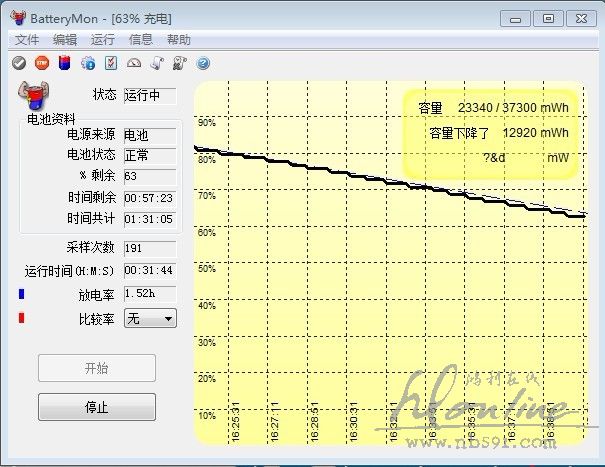This screenshot has height=467, width=605.
Task: Click the 电池状态 field showing 正常
Action: point(150,156)
